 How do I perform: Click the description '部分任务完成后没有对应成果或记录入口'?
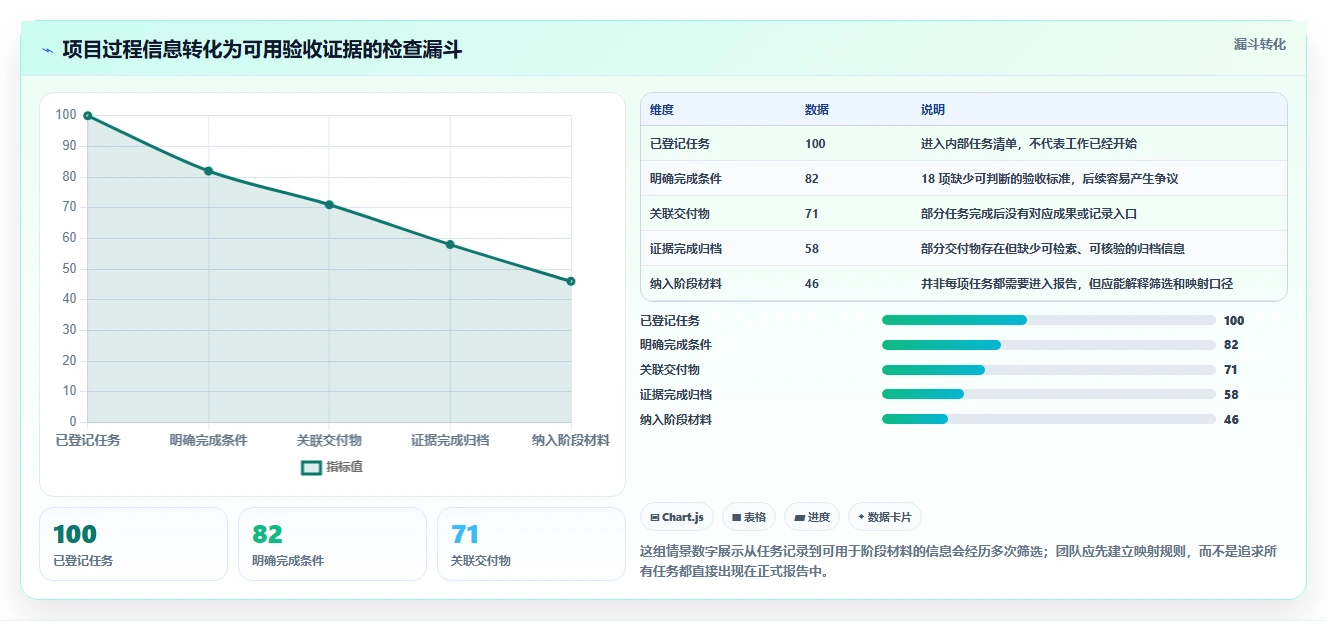click(x=1030, y=214)
